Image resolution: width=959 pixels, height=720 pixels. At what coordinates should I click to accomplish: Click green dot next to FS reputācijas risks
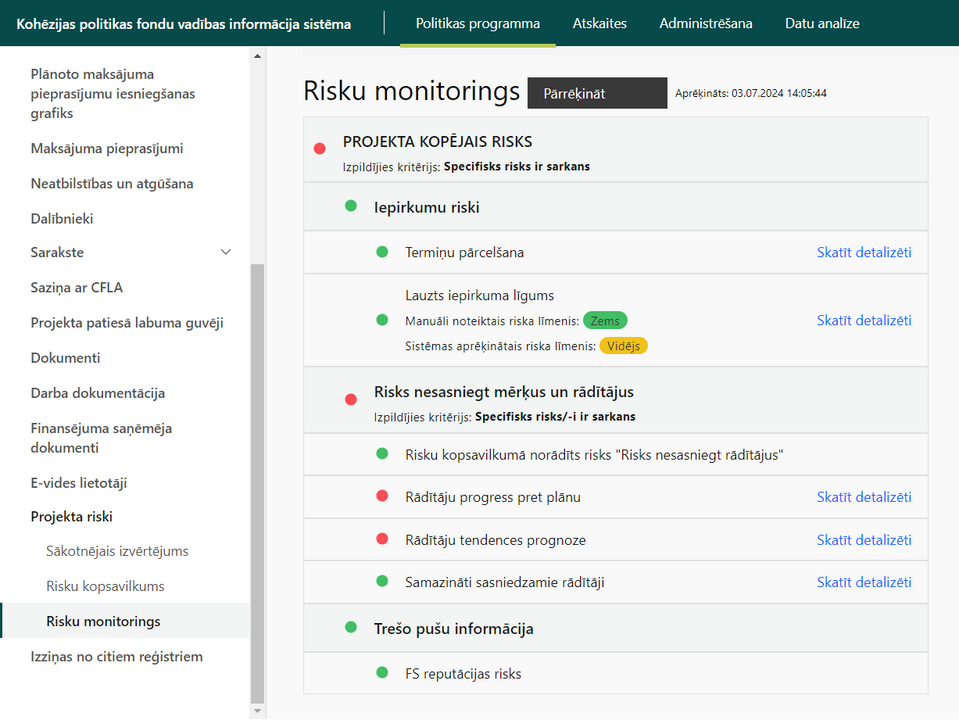point(382,673)
